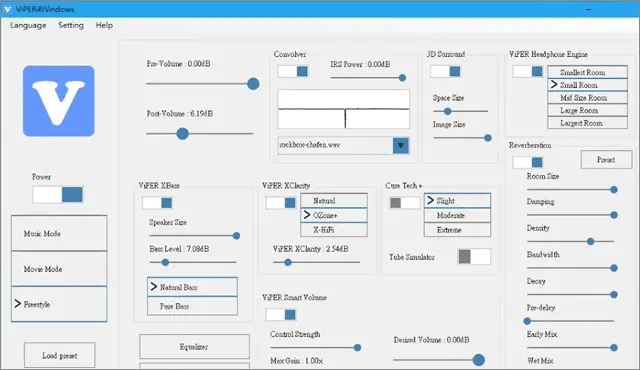This screenshot has width=640, height=370.
Task: Click the Pre-Volume slider handle
Action: (253, 84)
